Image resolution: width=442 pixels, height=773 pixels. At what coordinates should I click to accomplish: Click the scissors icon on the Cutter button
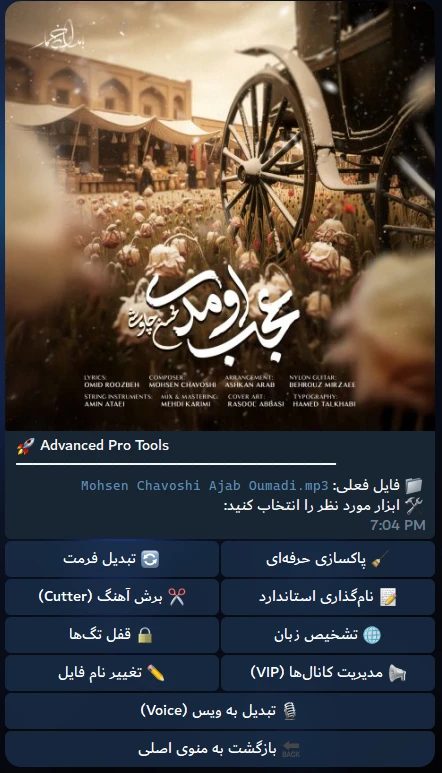[x=176, y=597]
